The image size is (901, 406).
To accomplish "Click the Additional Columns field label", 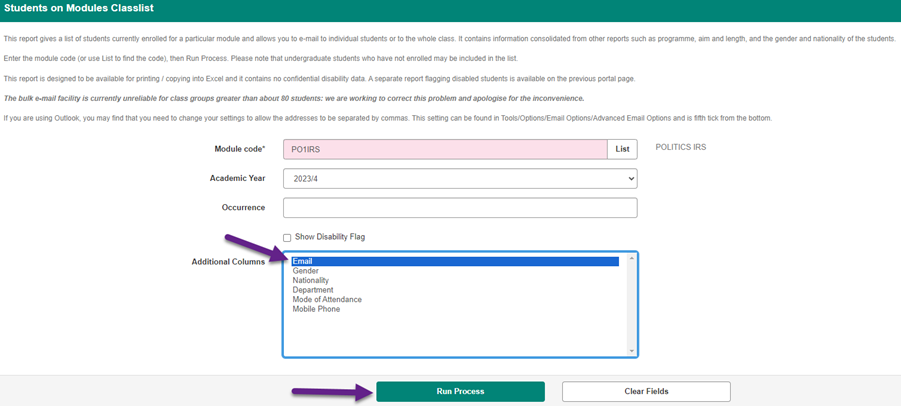I will pyautogui.click(x=228, y=262).
